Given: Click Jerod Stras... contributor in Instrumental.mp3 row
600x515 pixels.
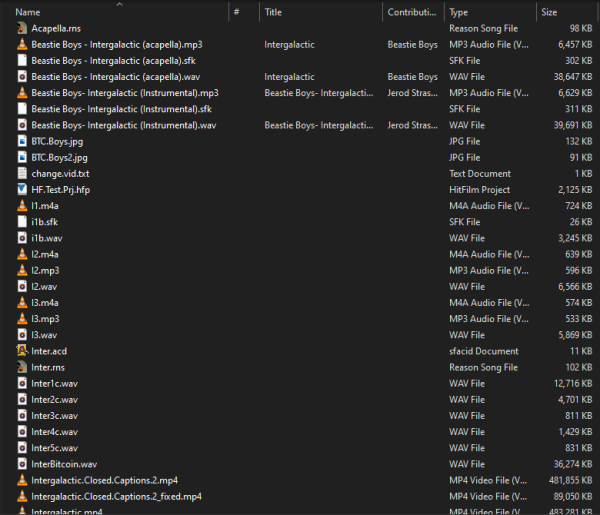Looking at the screenshot, I should 412,93.
